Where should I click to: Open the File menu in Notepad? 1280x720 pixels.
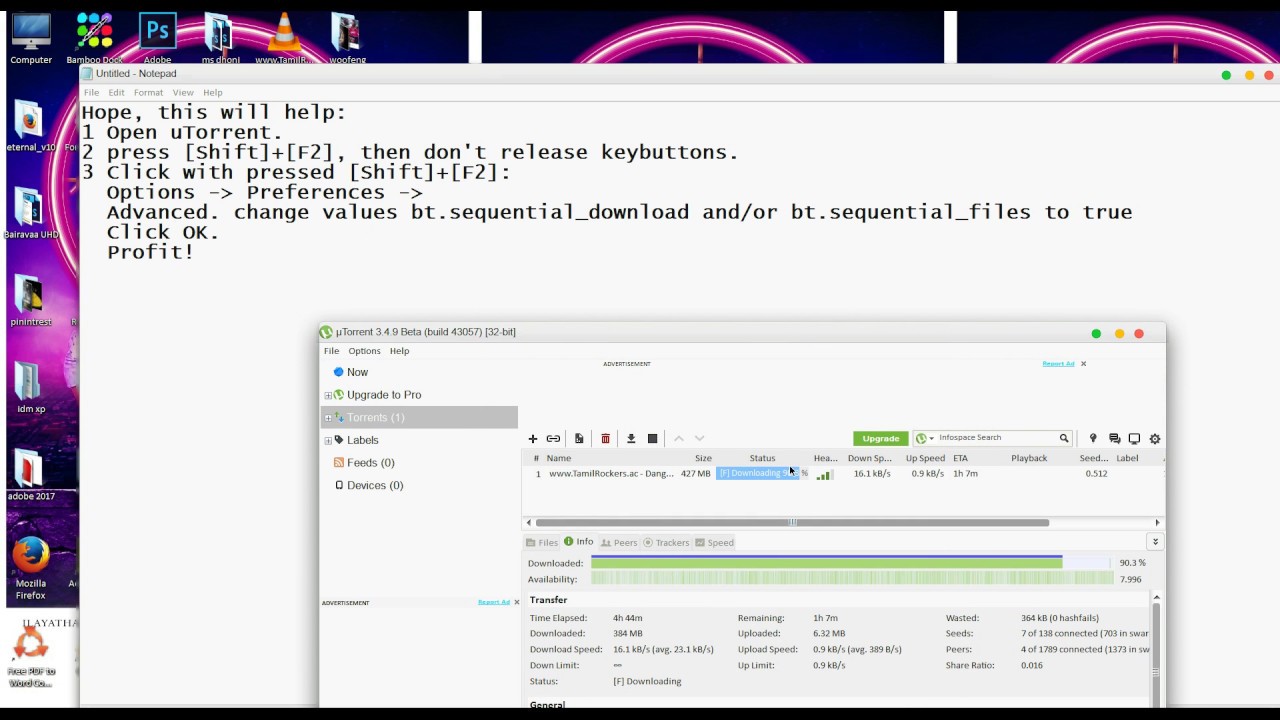pyautogui.click(x=91, y=93)
